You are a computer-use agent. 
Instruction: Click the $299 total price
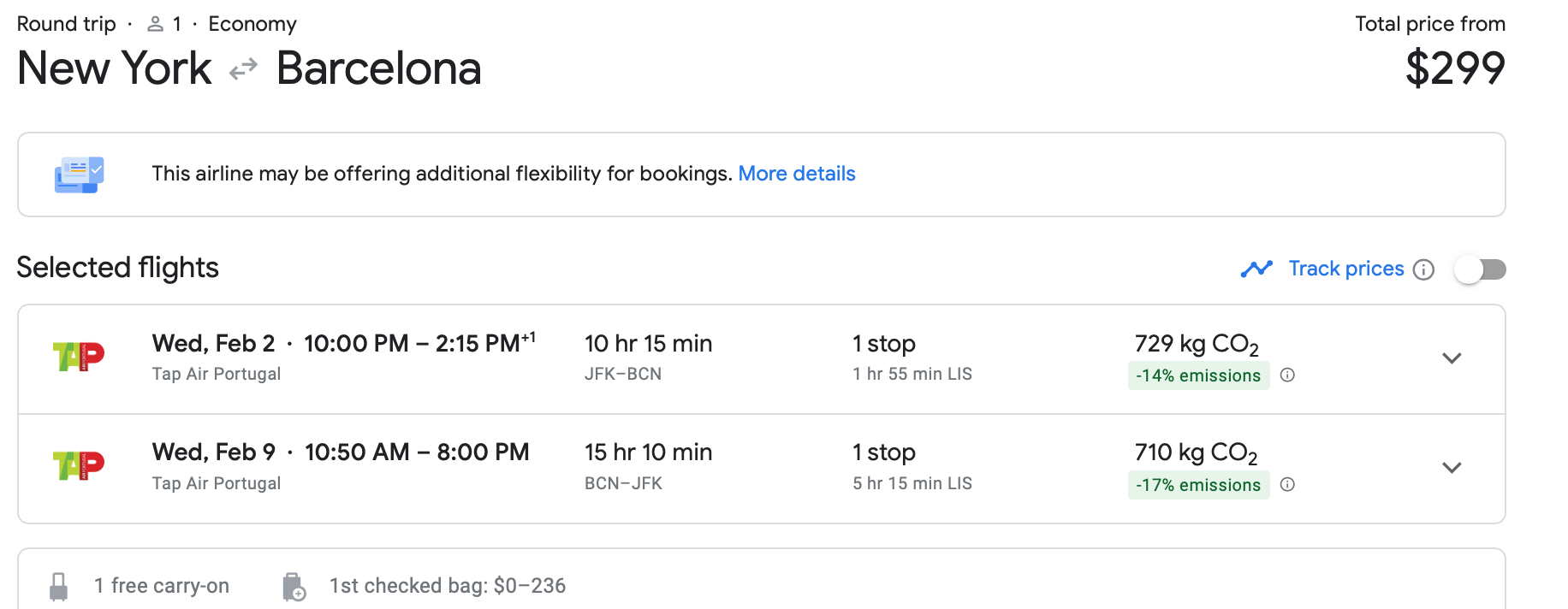coord(1455,68)
